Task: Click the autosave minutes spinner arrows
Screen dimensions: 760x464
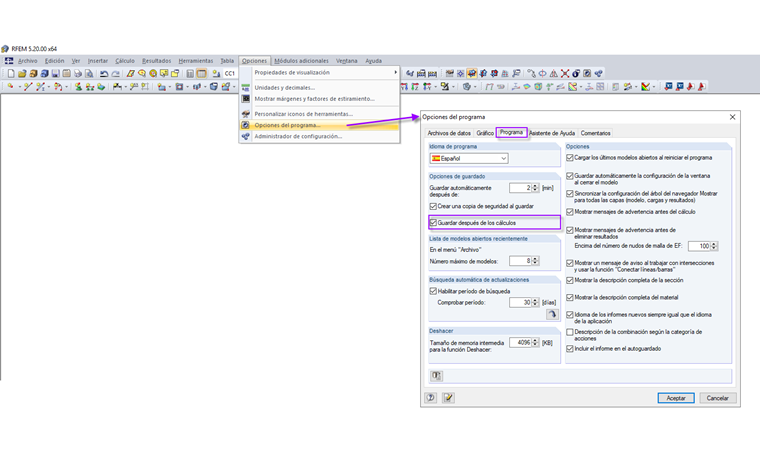Action: 535,188
